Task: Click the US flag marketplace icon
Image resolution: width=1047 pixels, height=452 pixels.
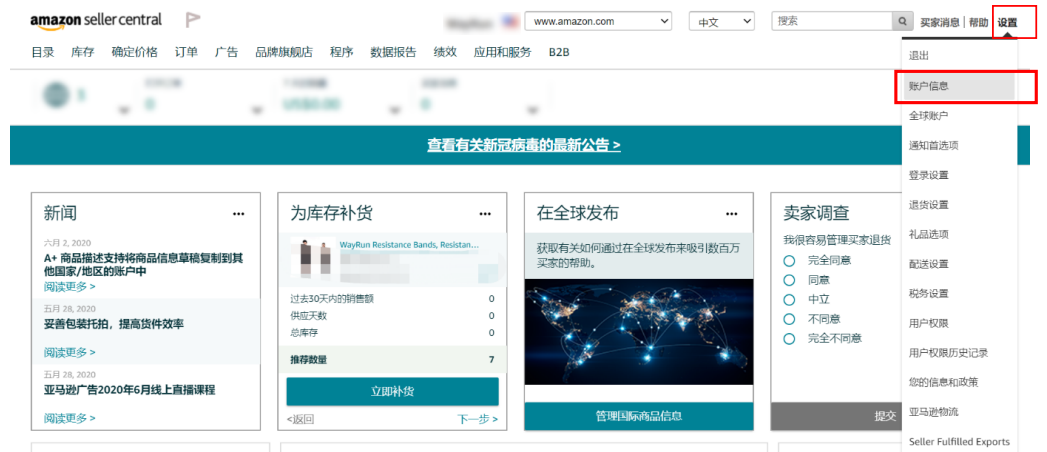Action: tap(510, 21)
